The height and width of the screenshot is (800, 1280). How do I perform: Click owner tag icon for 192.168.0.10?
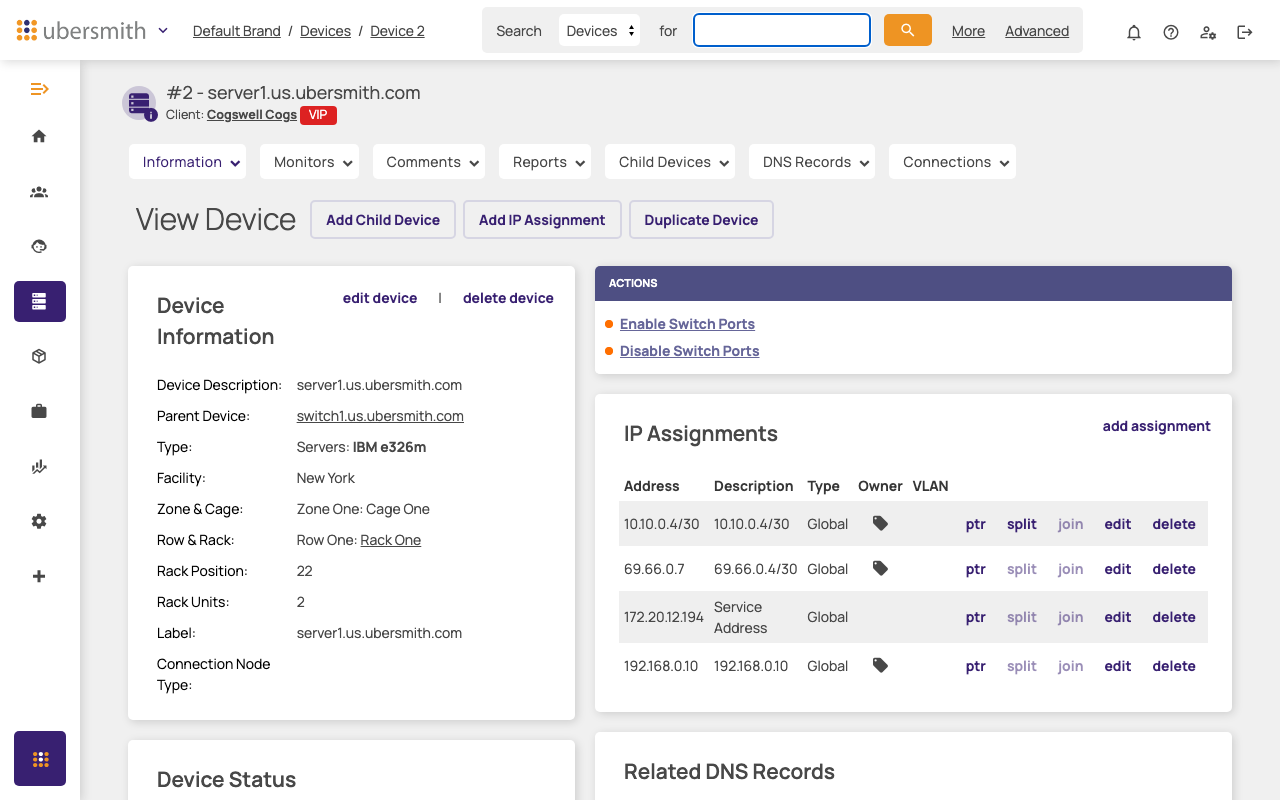click(880, 665)
